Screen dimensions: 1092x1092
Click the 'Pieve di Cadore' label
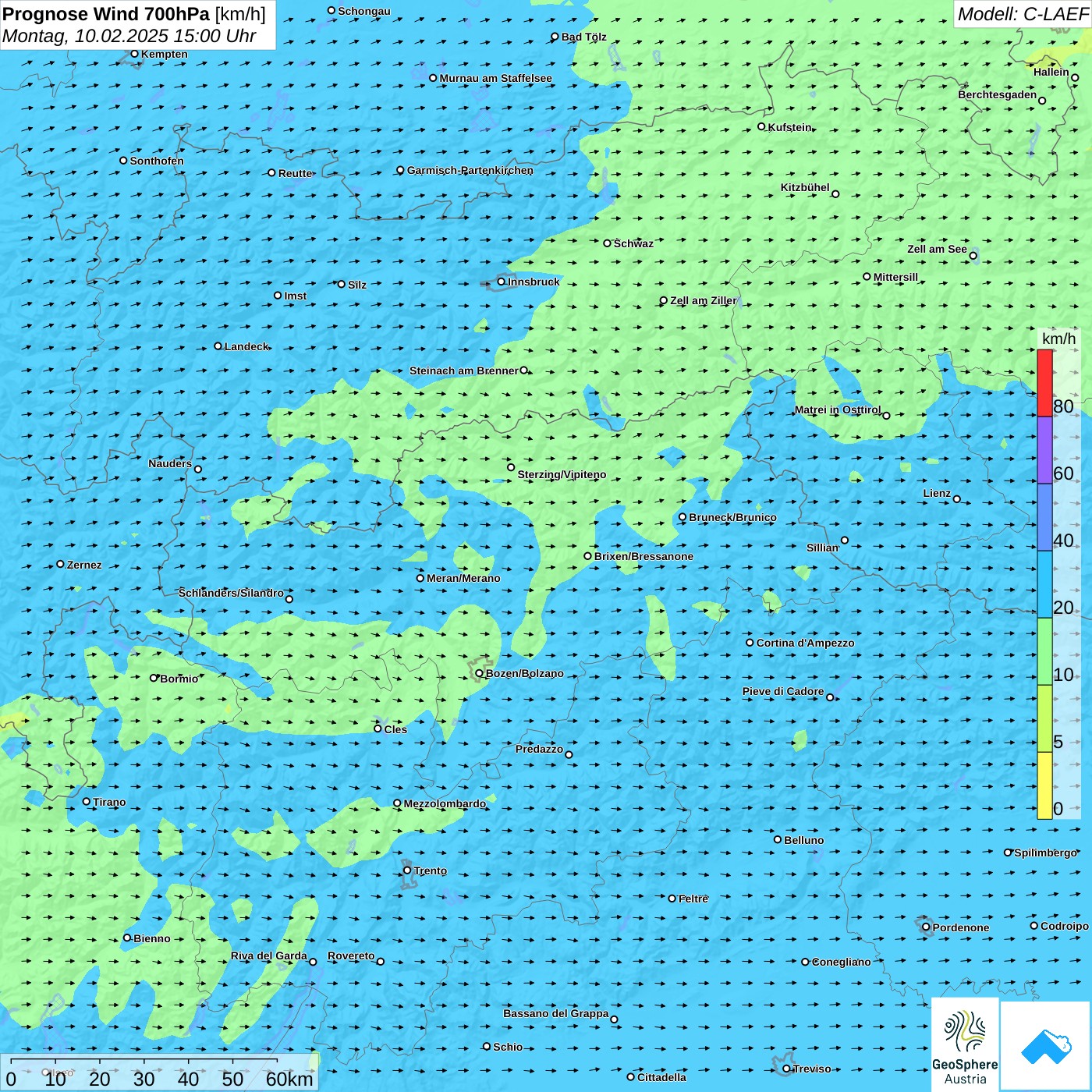(782, 691)
